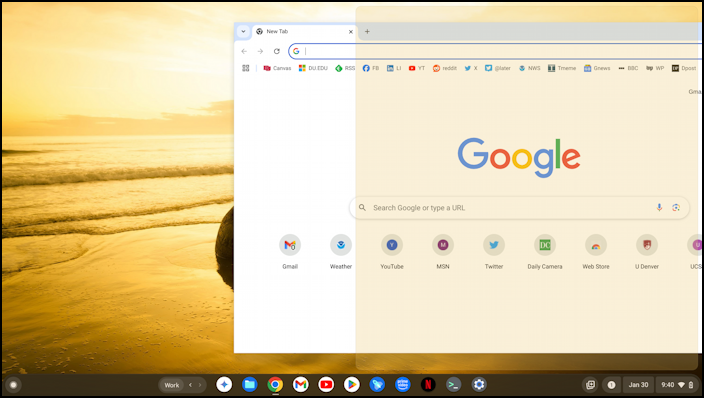Click the Search Google or type a URL box

coord(519,208)
